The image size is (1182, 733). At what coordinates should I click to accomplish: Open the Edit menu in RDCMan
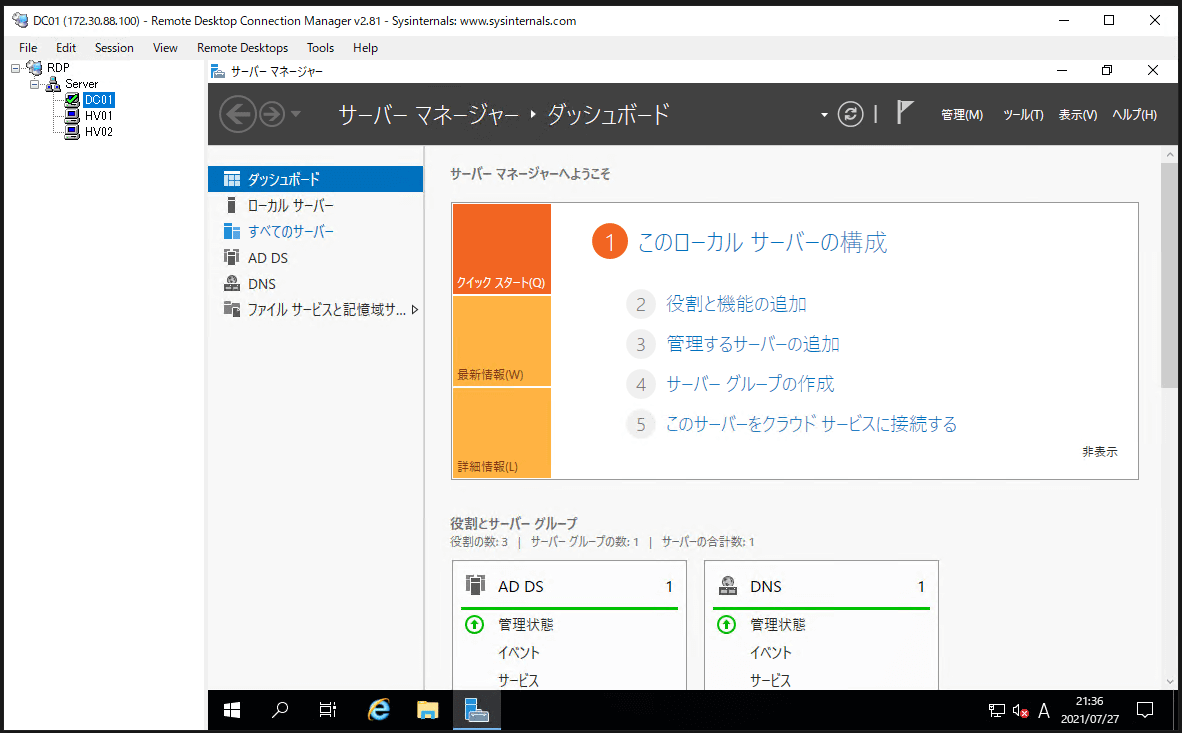point(66,48)
